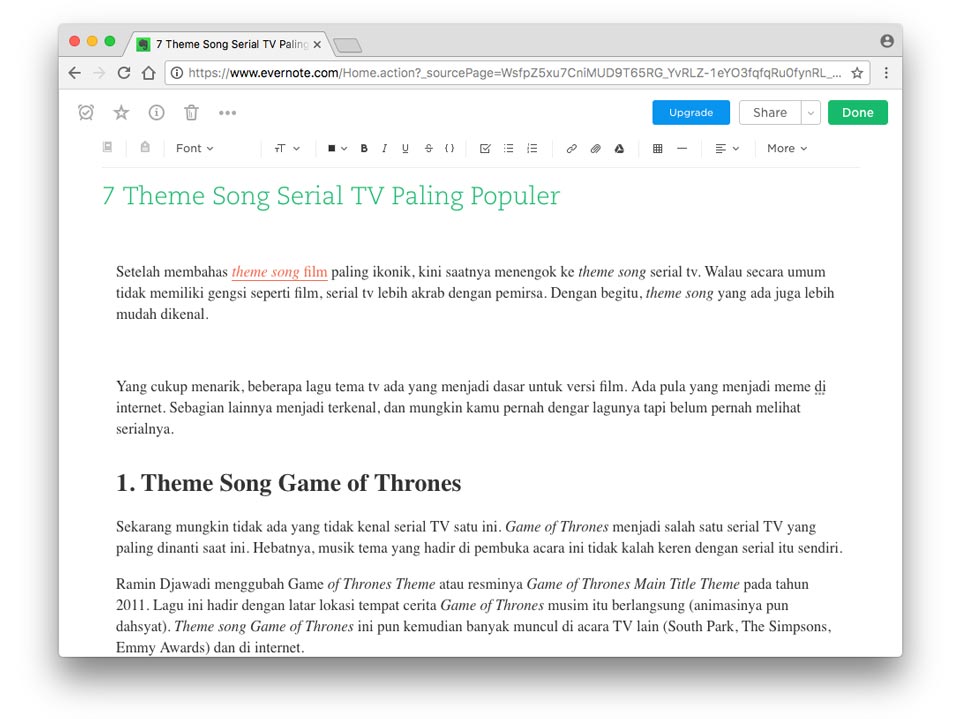Open Share options dropdown arrow
Image resolution: width=960 pixels, height=719 pixels.
point(811,113)
